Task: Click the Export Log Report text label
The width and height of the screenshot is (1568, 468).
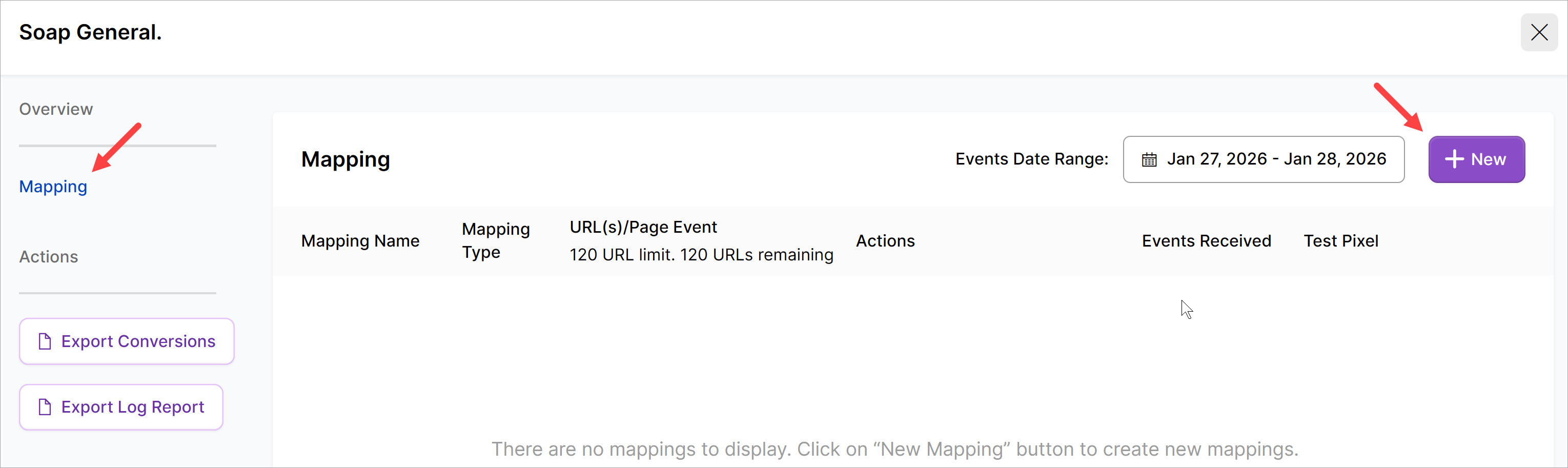Action: 133,406
